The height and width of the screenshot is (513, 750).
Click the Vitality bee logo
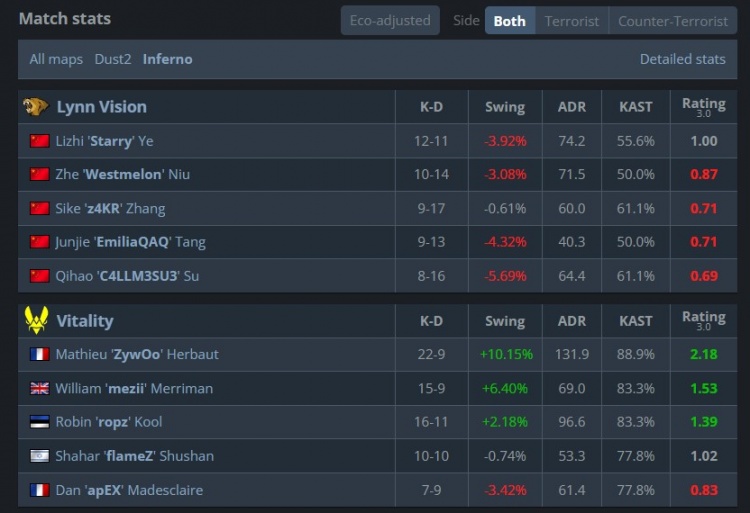pos(36,320)
